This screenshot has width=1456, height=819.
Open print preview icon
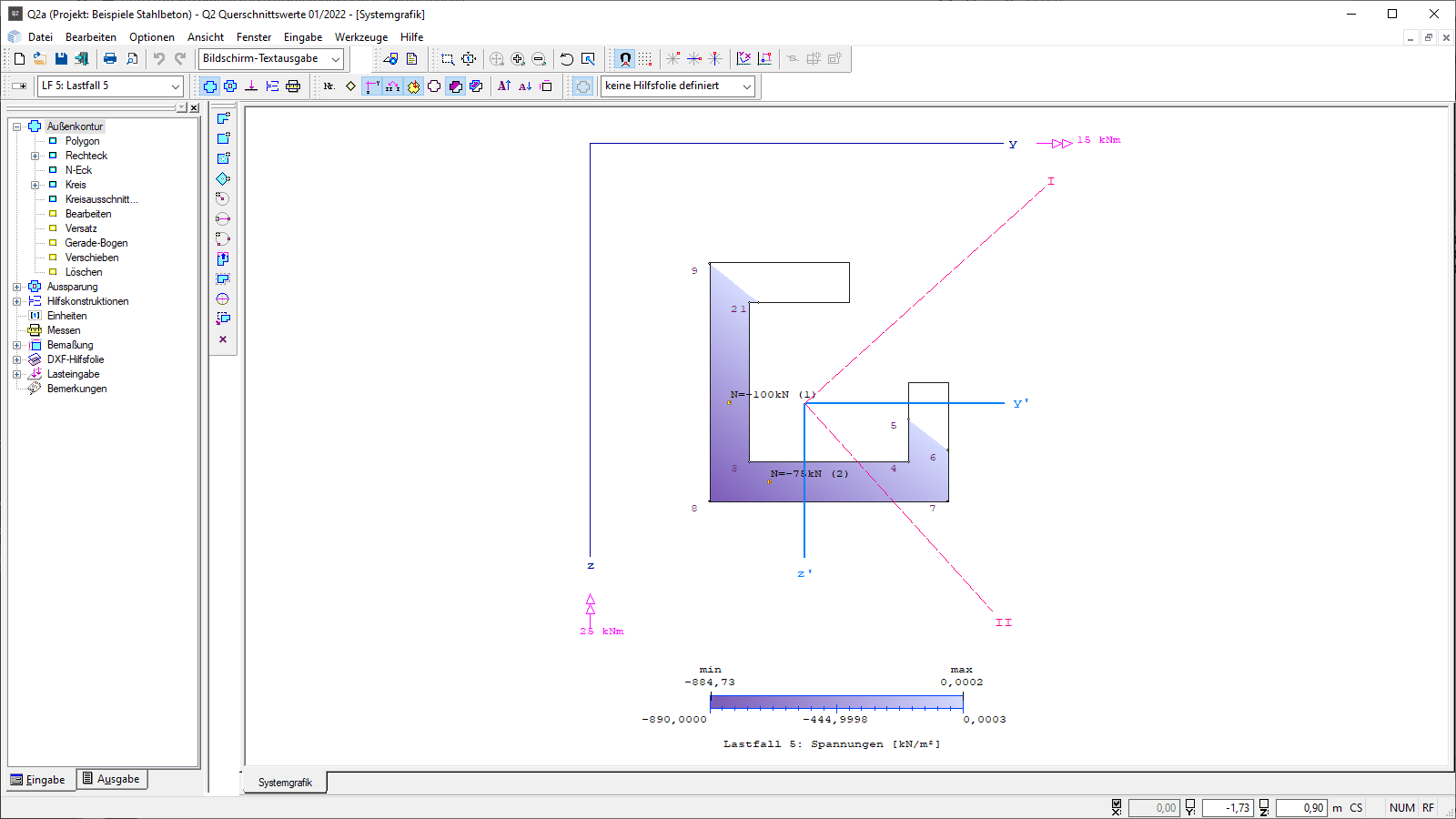click(x=132, y=58)
